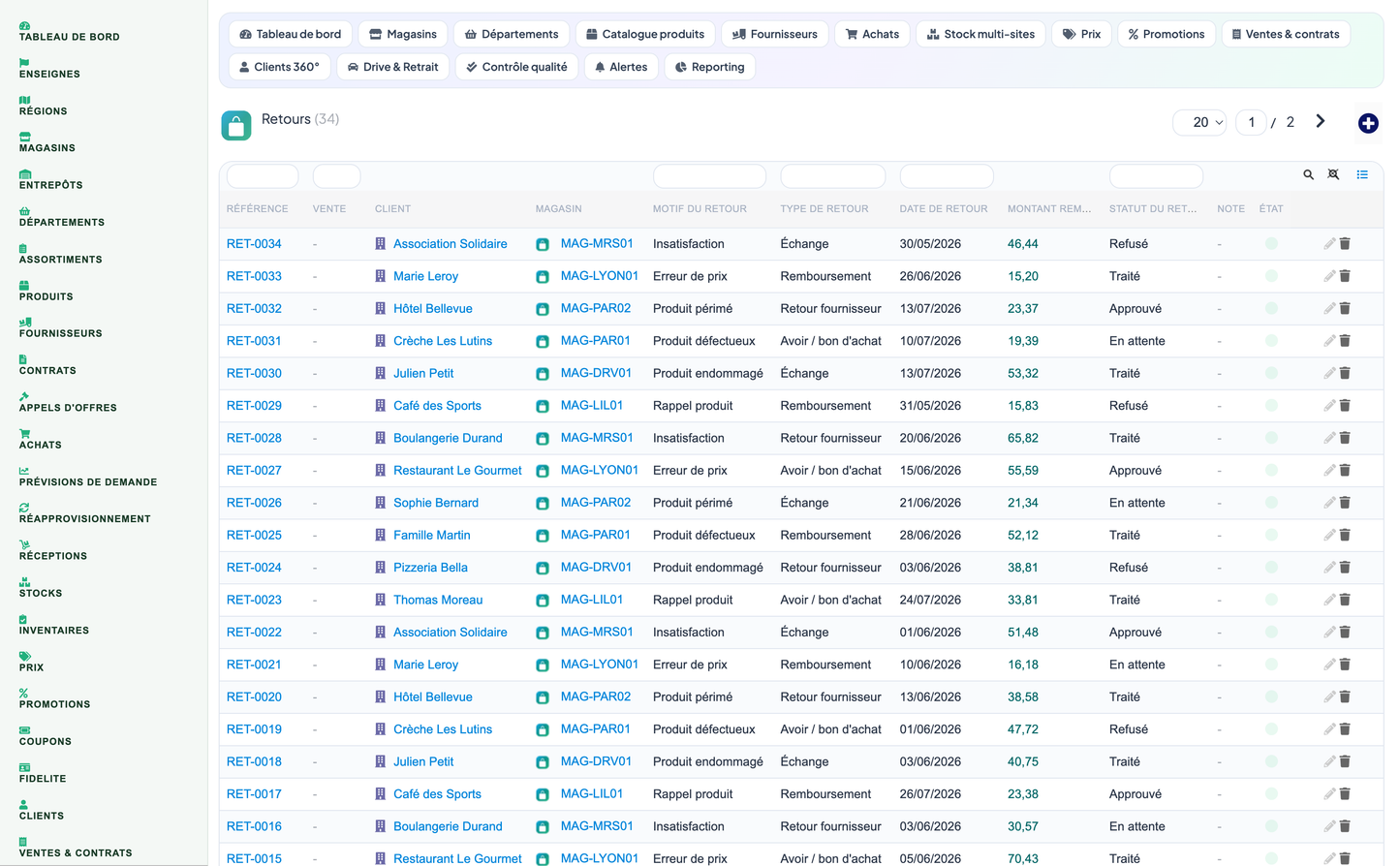Click the add new return plus icon
Screen dimensions: 1400x866
pos(1368,123)
